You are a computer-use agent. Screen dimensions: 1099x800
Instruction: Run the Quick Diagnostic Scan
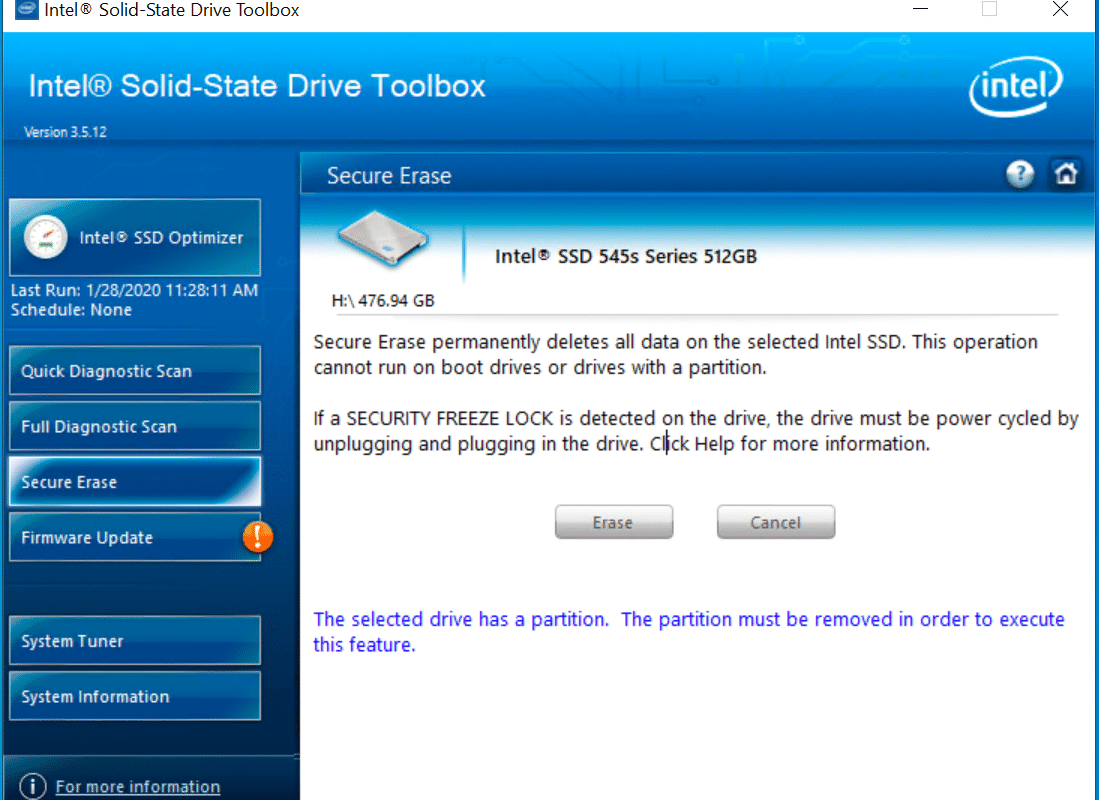(x=135, y=370)
